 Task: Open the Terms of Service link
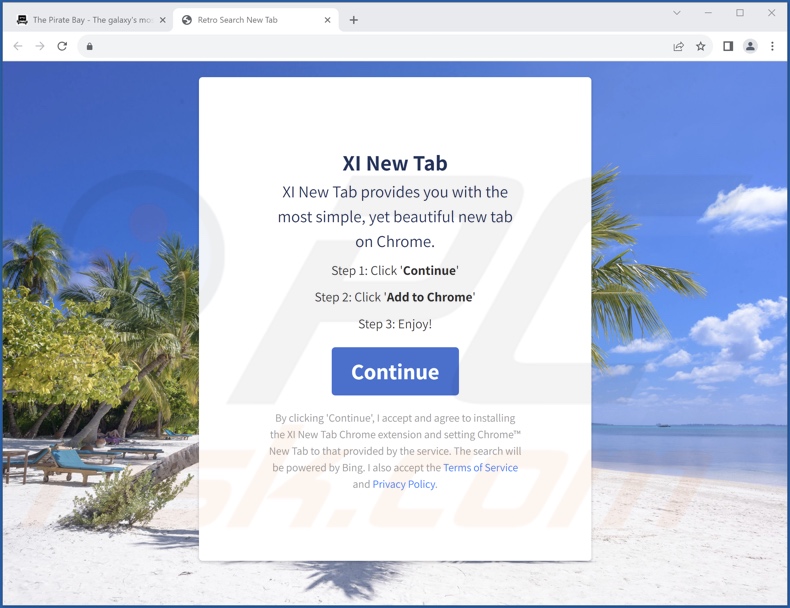[x=481, y=467]
